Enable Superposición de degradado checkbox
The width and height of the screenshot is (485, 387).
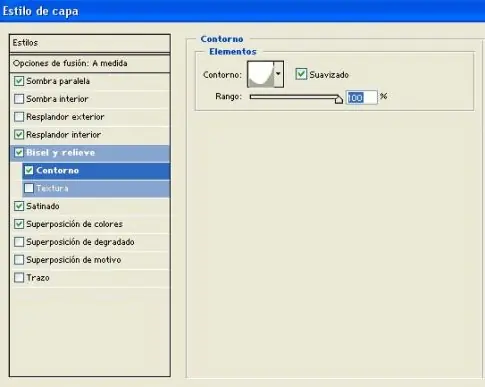pos(19,242)
